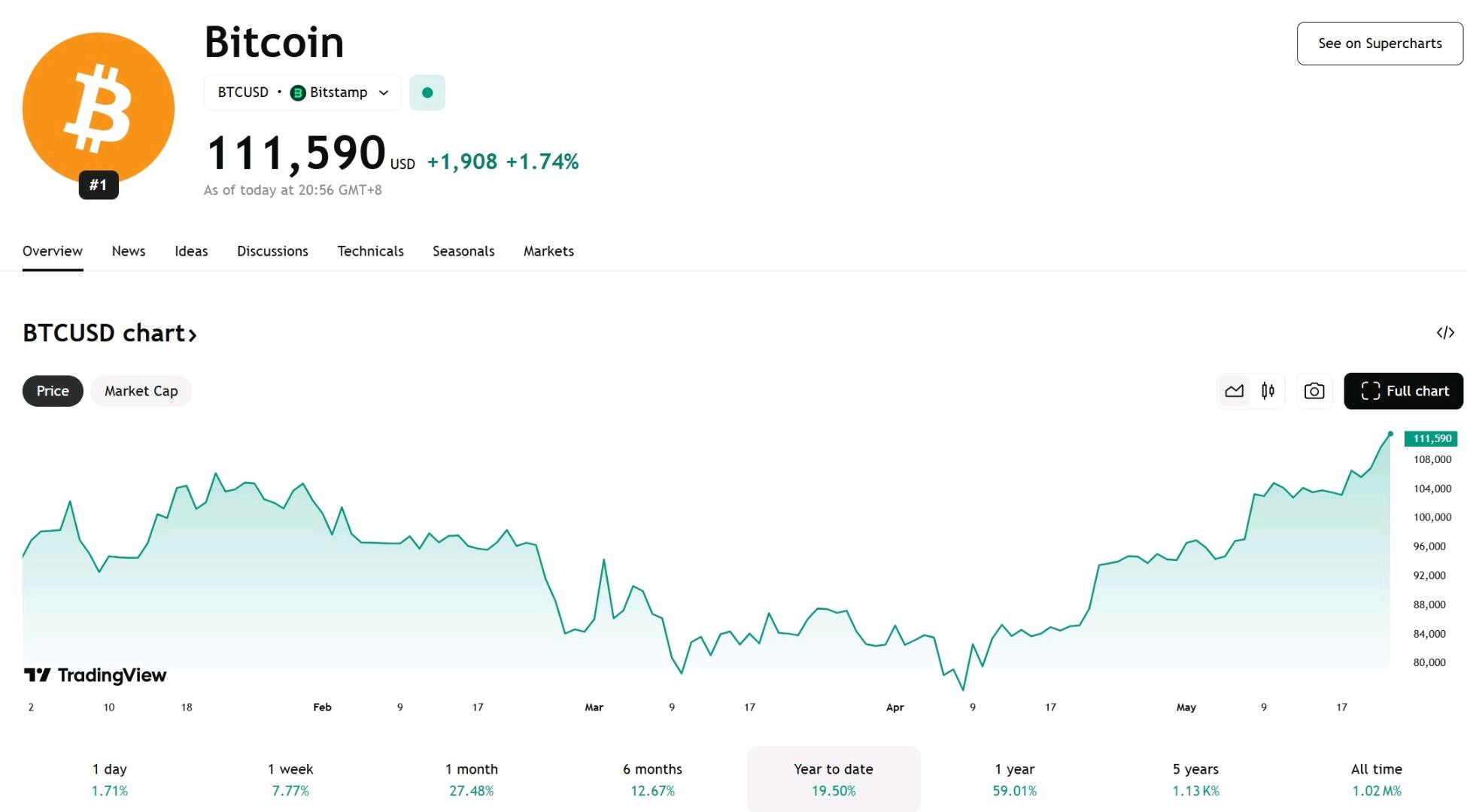Select the Market Cap toggle pill
The width and height of the screenshot is (1467, 812).
tap(141, 391)
